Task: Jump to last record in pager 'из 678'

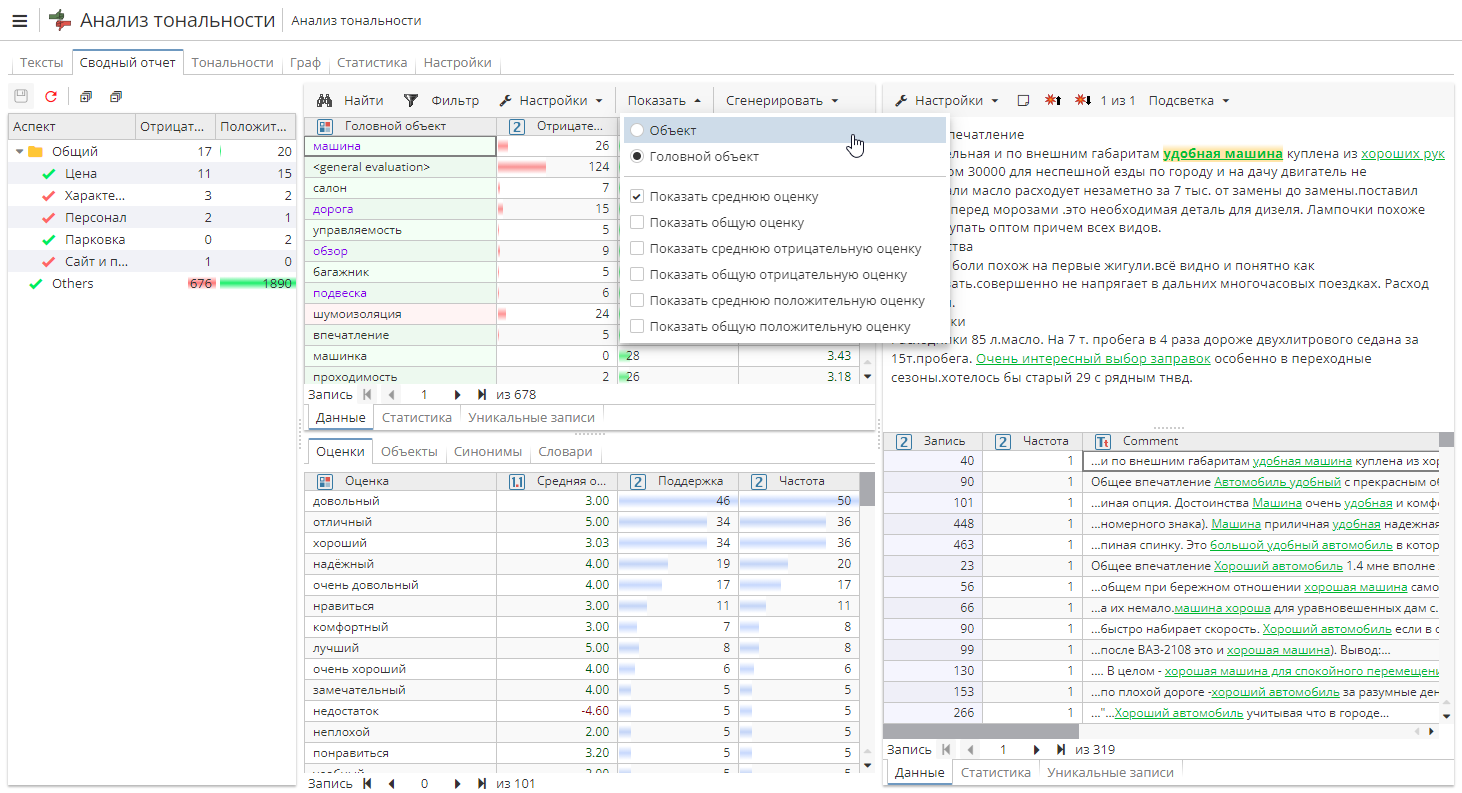Action: pos(481,394)
